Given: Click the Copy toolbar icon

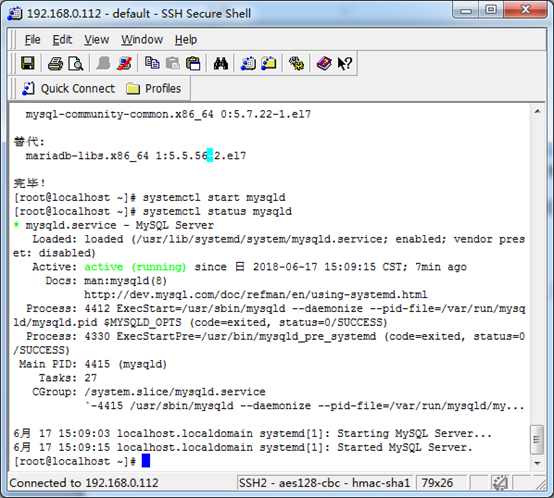Looking at the screenshot, I should [152, 63].
